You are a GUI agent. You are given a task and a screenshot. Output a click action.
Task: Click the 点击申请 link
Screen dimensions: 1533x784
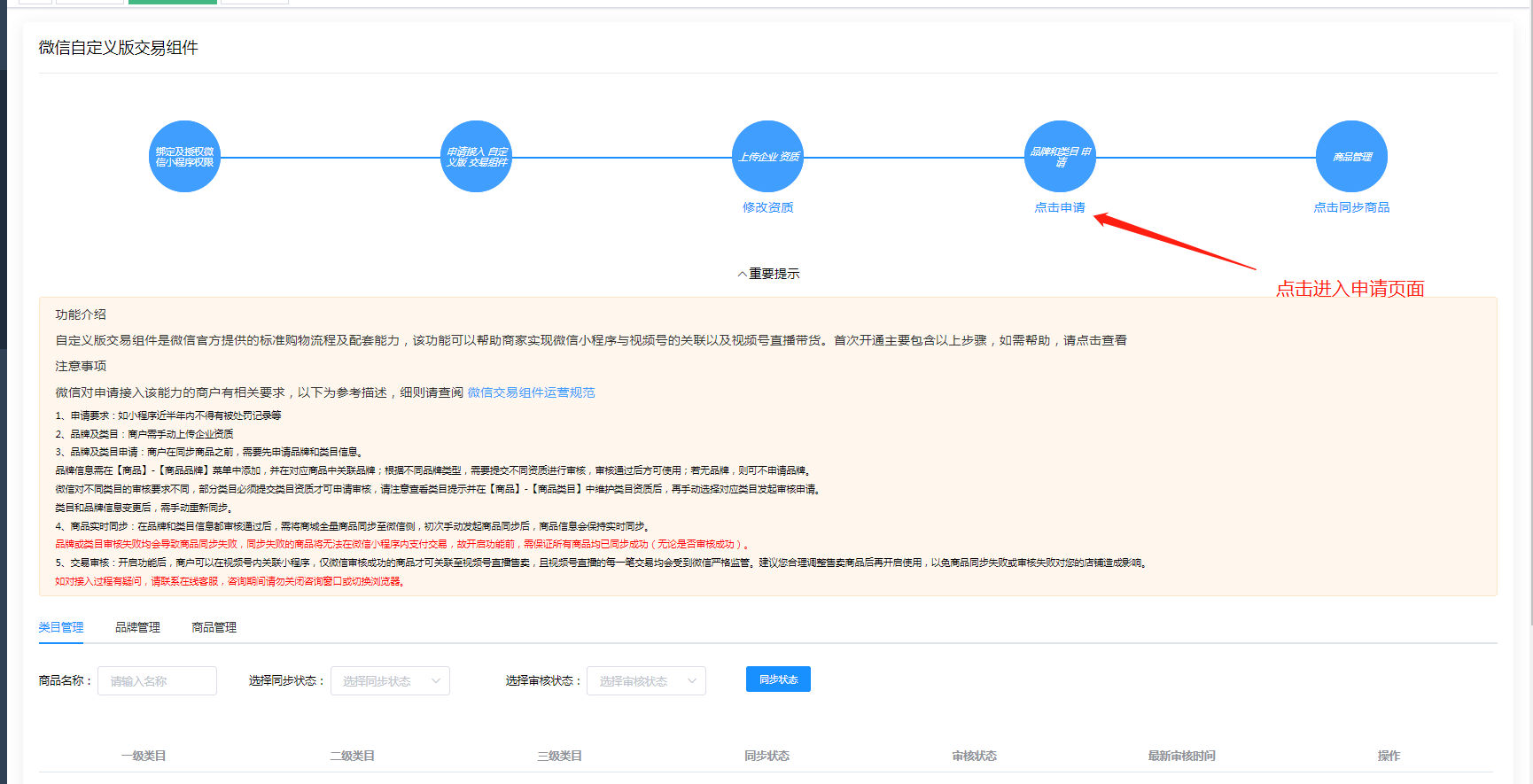(1060, 207)
